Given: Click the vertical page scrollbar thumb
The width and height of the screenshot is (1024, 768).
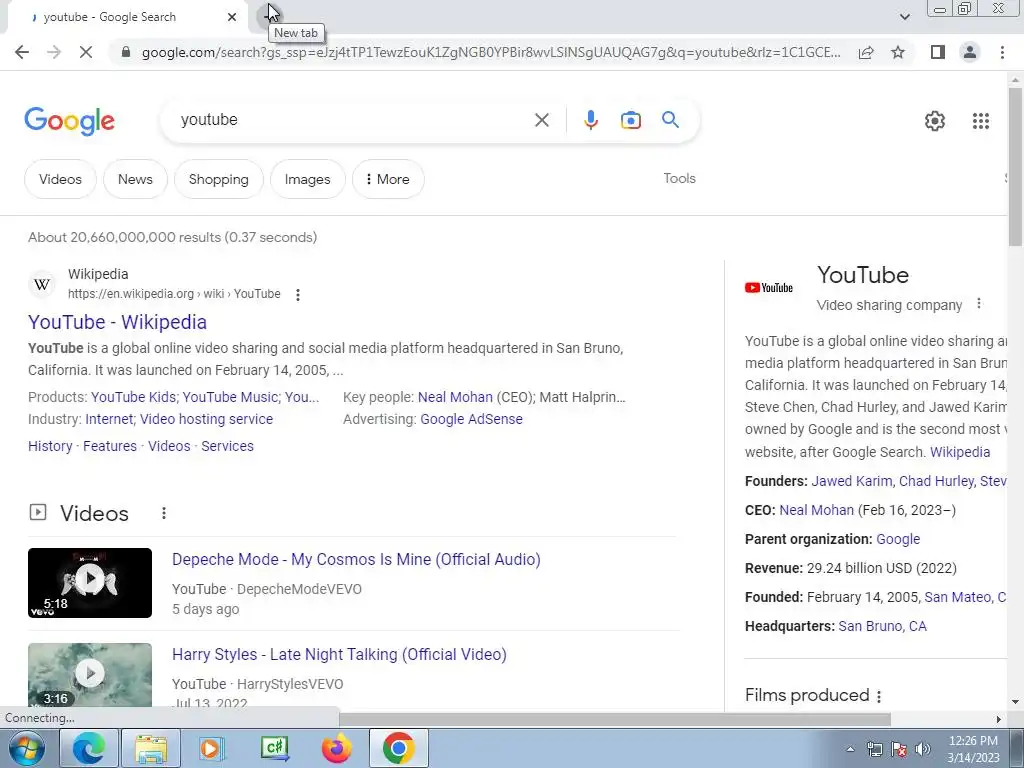Looking at the screenshot, I should tap(1015, 167).
